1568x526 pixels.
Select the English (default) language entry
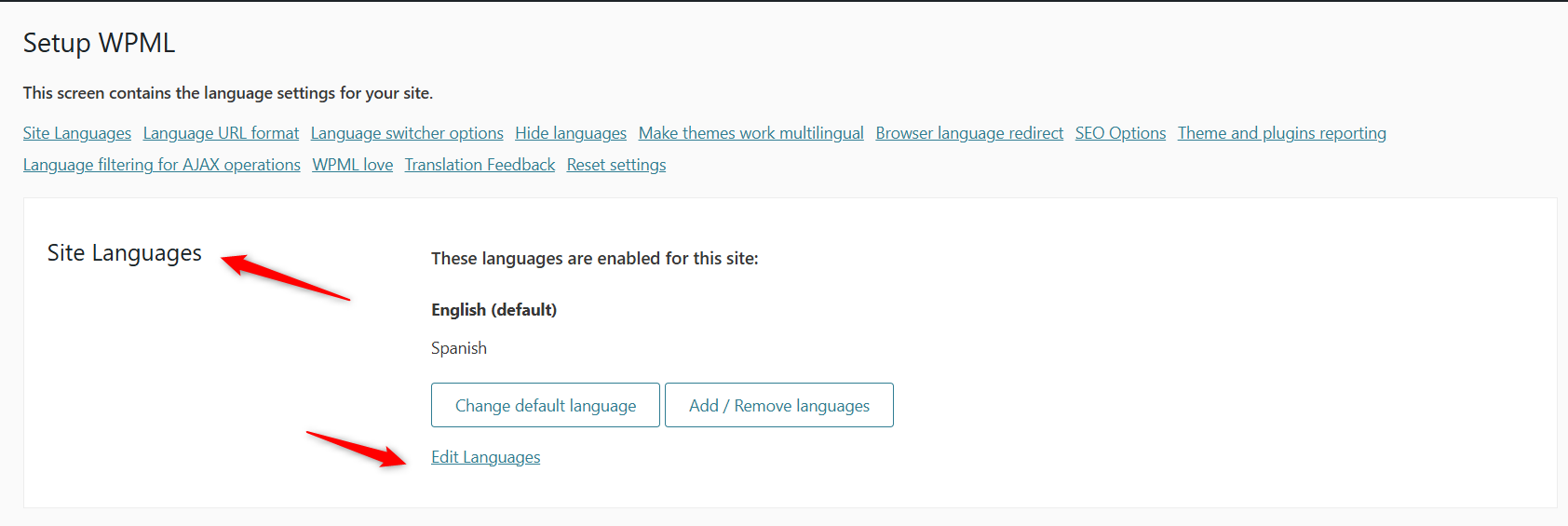(x=494, y=310)
